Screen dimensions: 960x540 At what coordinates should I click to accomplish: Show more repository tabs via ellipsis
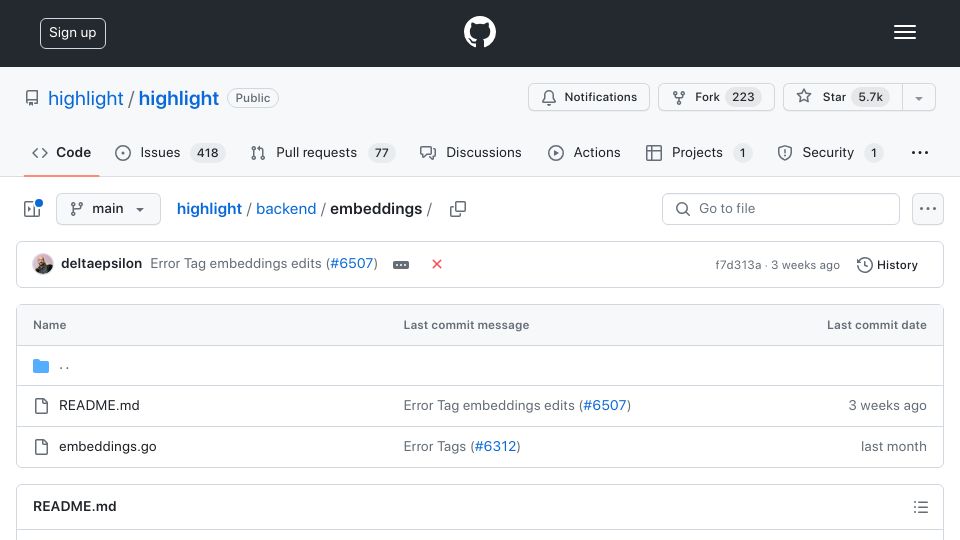pos(920,152)
